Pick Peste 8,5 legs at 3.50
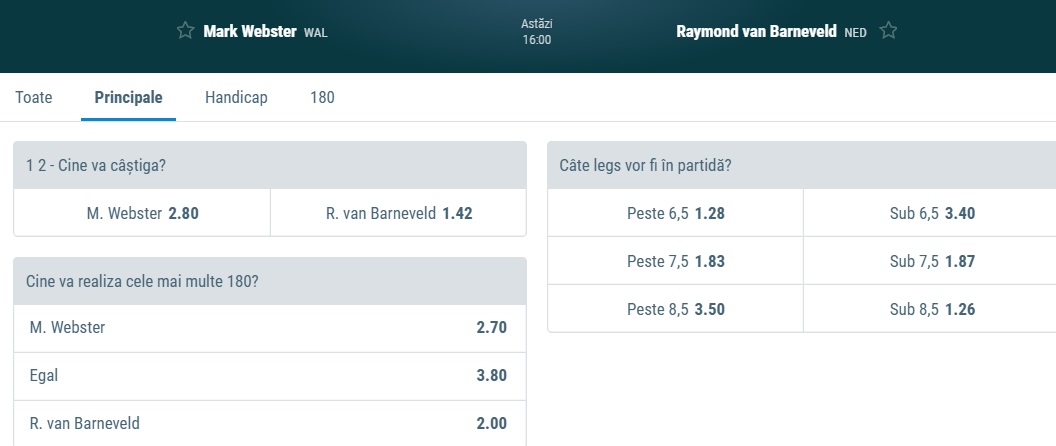This screenshot has width=1056, height=446. point(675,309)
